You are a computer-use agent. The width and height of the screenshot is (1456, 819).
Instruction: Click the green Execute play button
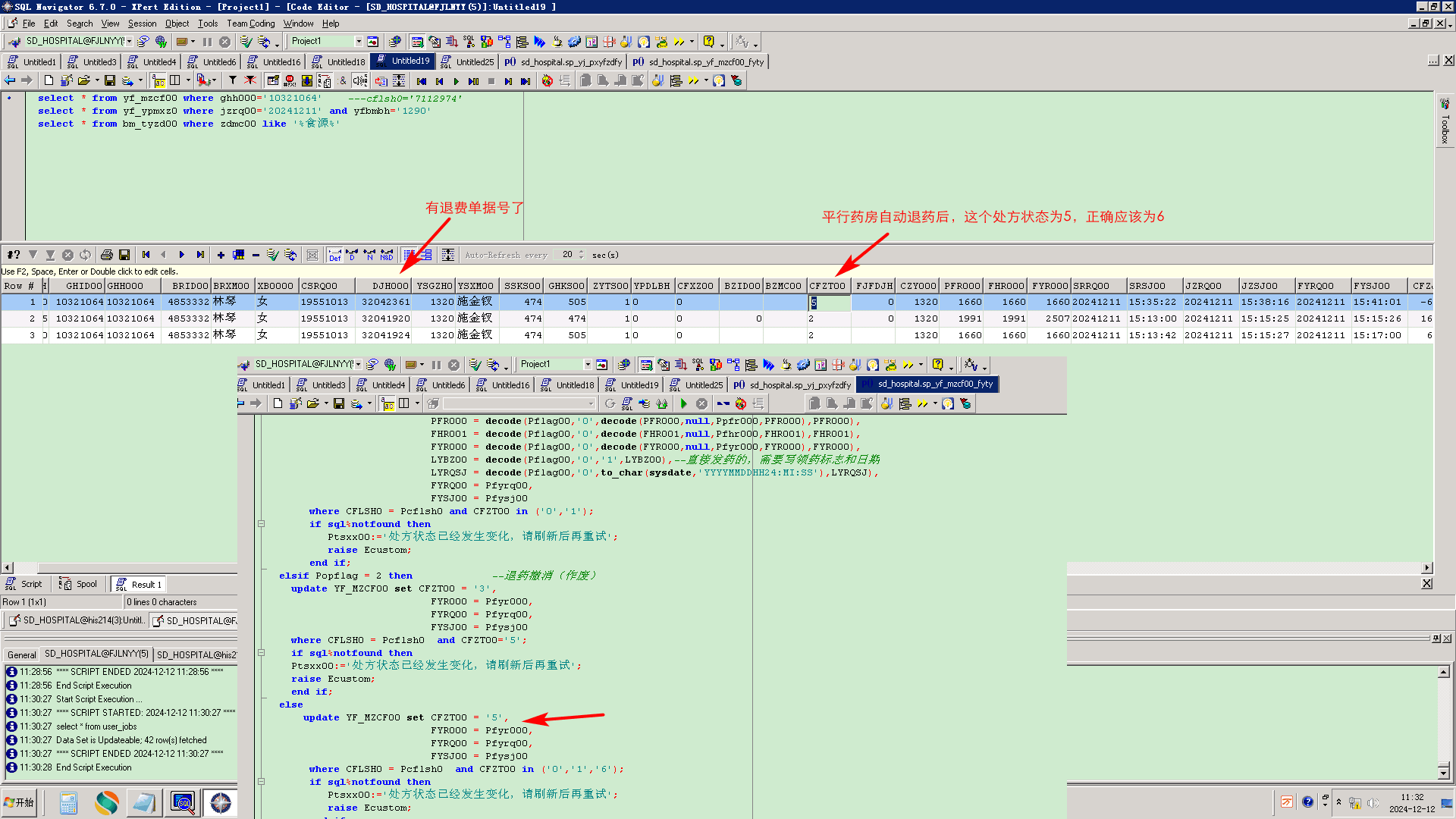[x=456, y=81]
